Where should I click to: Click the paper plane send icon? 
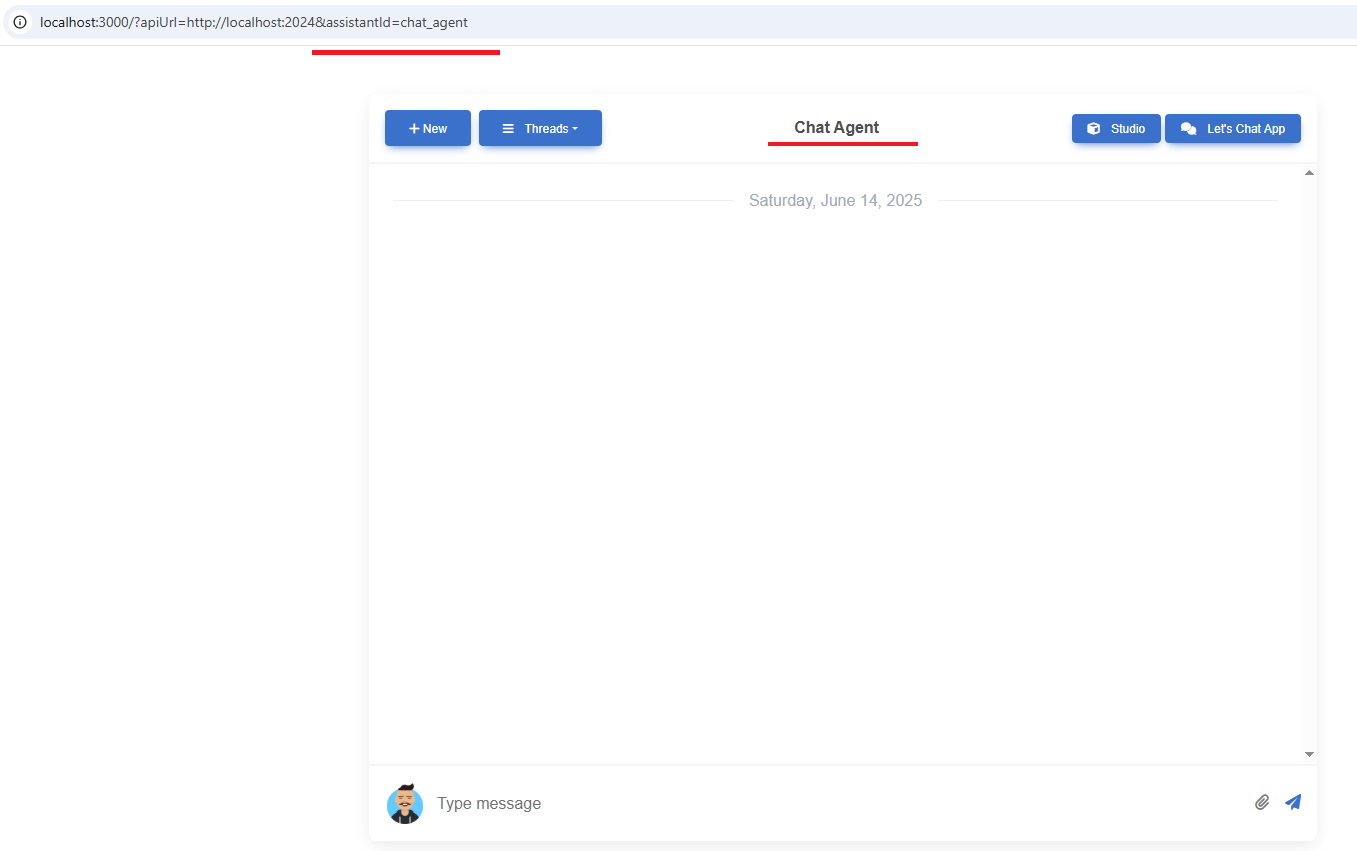[x=1293, y=802]
